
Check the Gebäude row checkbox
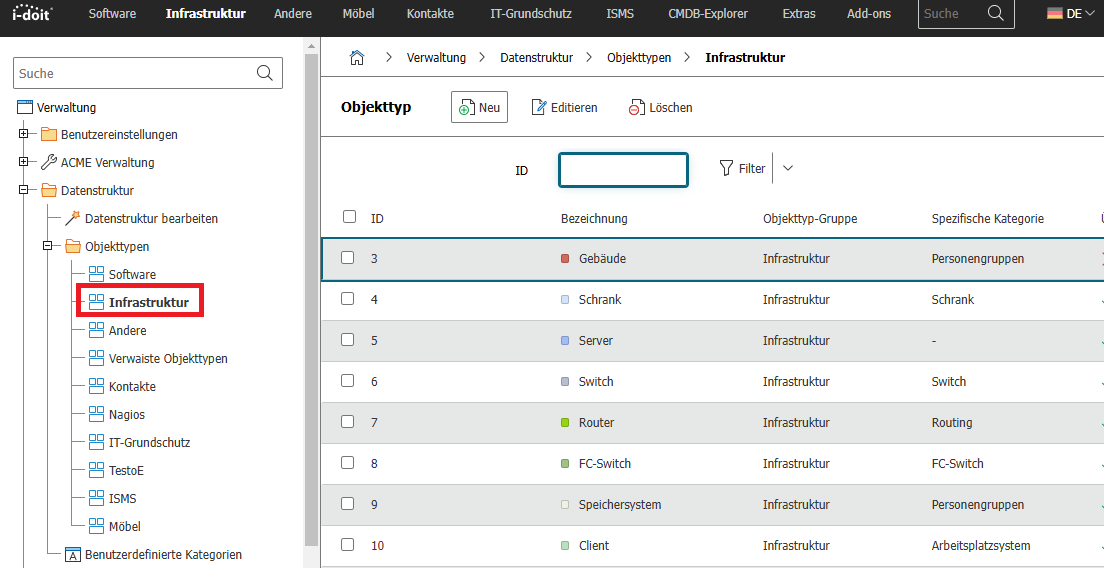[348, 258]
